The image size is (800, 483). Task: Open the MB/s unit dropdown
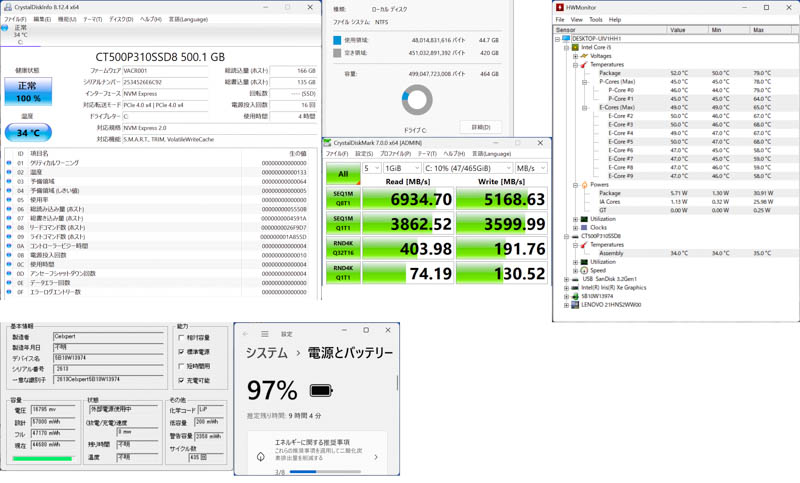[x=531, y=168]
